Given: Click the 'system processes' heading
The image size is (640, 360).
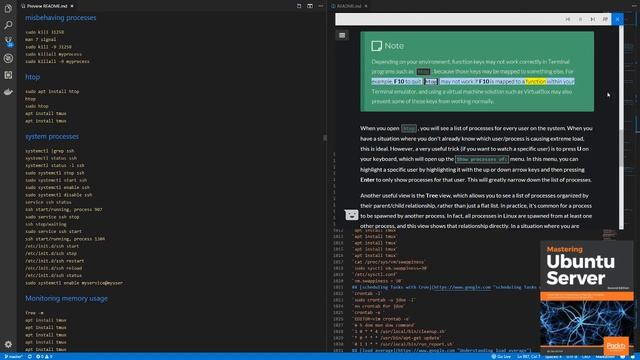Looking at the screenshot, I should 52,136.
